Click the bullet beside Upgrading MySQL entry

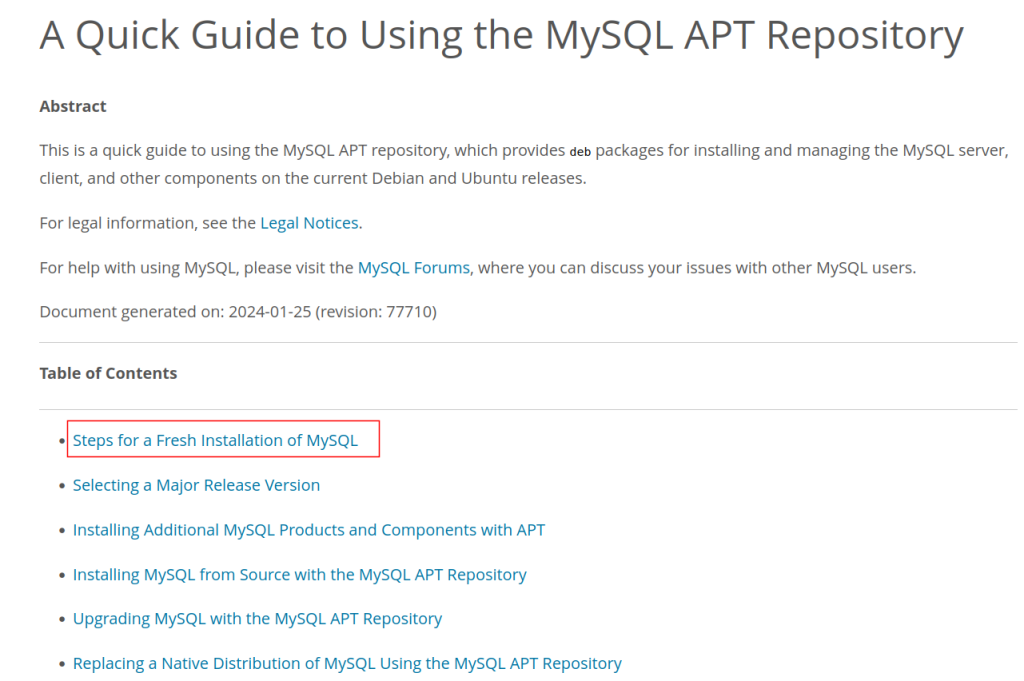(62, 620)
